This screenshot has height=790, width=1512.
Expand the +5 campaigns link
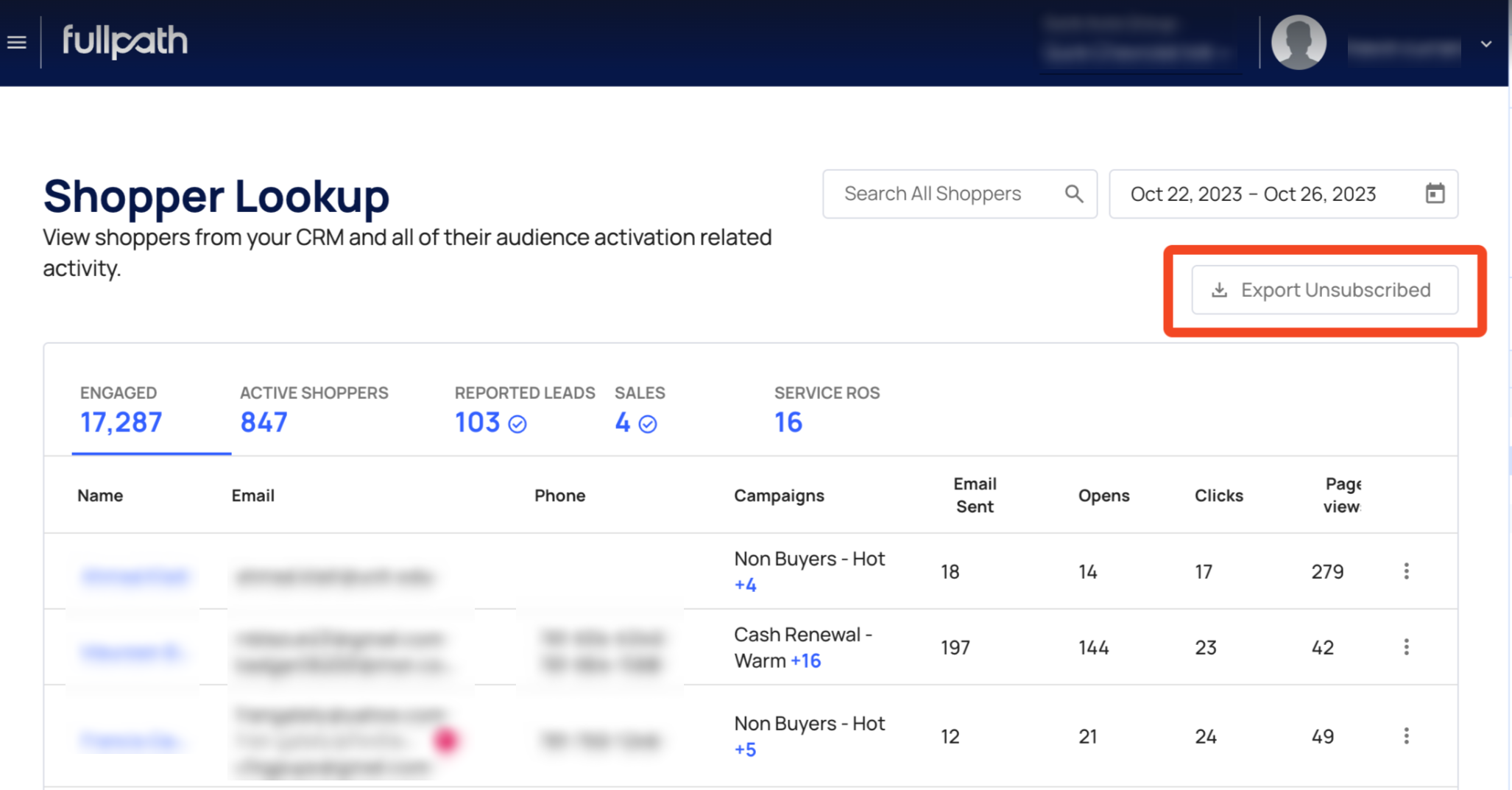pyautogui.click(x=745, y=750)
